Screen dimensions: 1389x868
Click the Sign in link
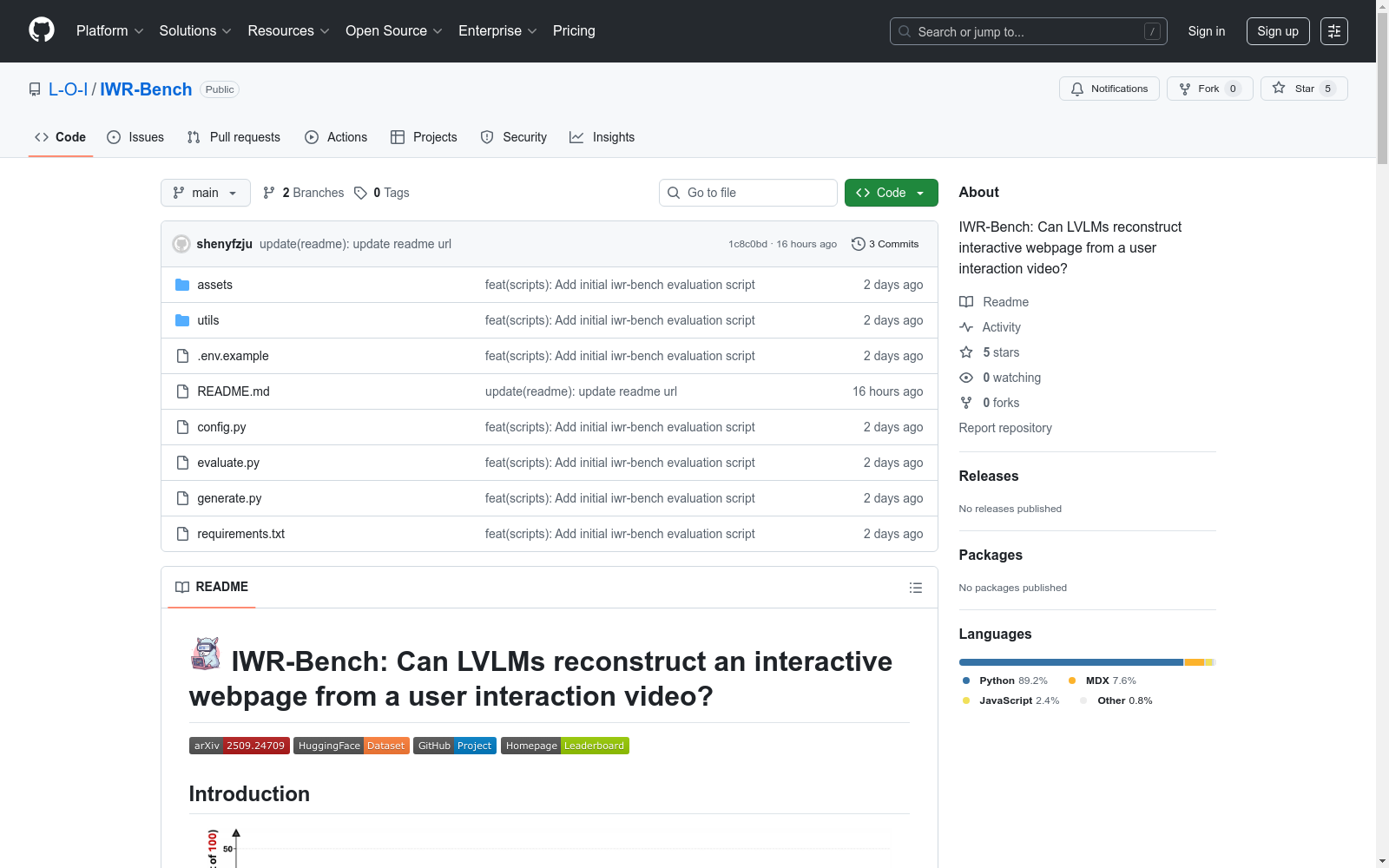(1207, 31)
